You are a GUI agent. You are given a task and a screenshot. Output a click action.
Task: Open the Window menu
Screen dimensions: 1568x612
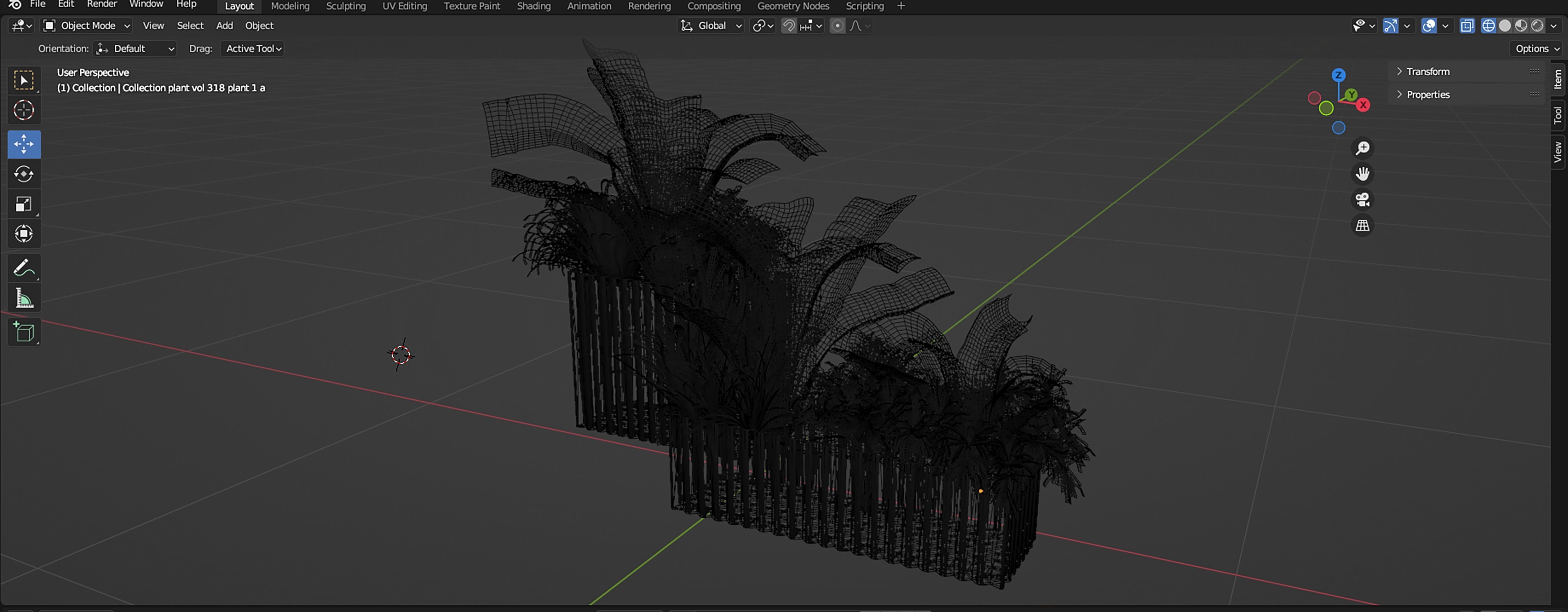(x=146, y=4)
